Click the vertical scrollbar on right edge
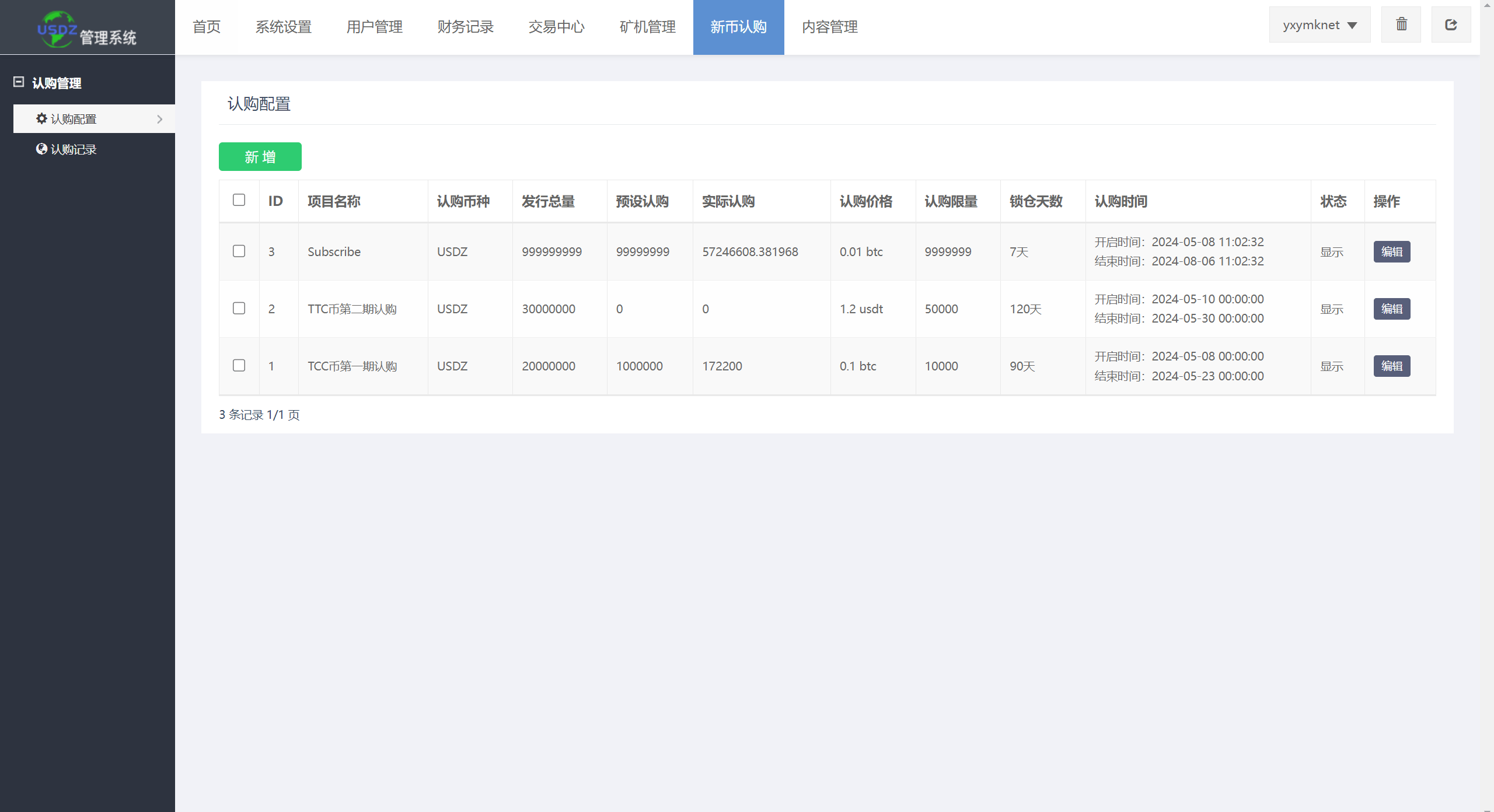 [x=1487, y=406]
